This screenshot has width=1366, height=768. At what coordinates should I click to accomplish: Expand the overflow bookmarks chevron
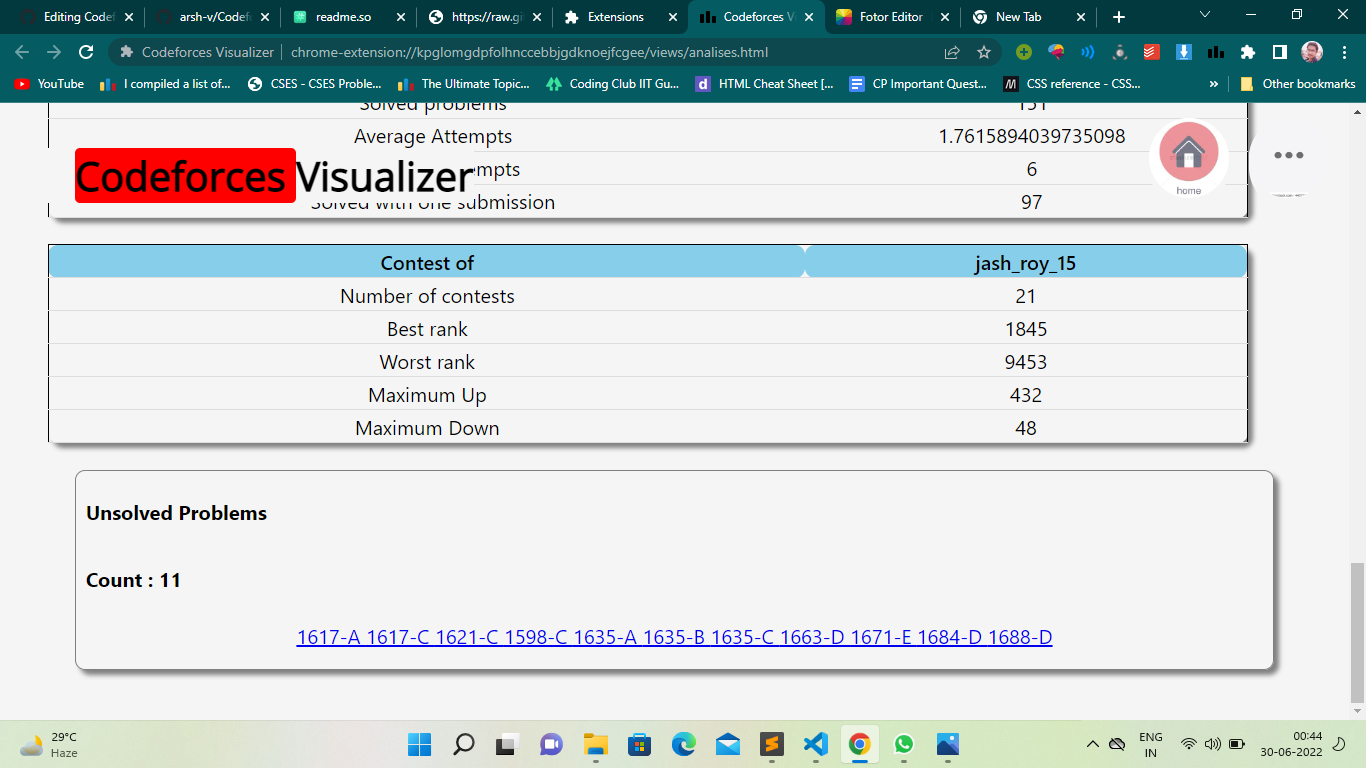(x=1213, y=84)
